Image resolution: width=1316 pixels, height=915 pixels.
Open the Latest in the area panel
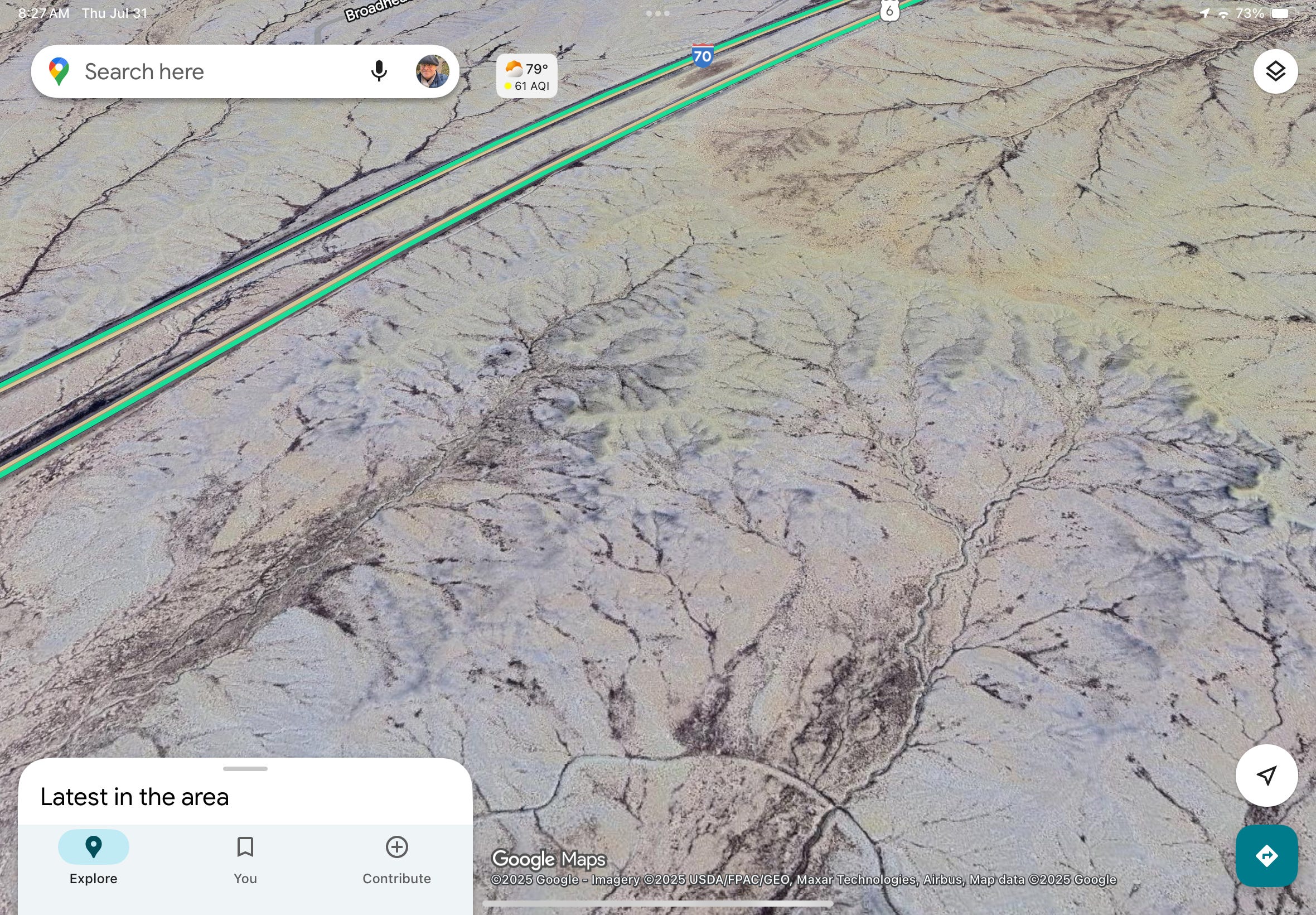pyautogui.click(x=134, y=797)
